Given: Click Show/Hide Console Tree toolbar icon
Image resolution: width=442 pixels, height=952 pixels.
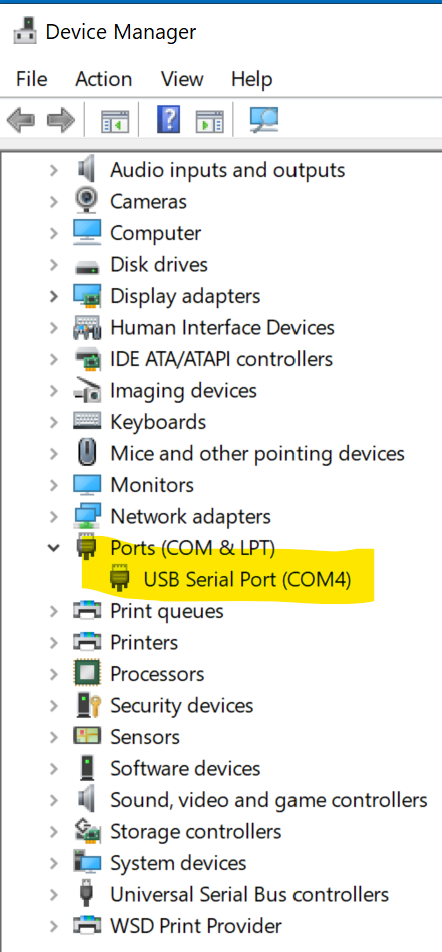Looking at the screenshot, I should click(x=115, y=121).
